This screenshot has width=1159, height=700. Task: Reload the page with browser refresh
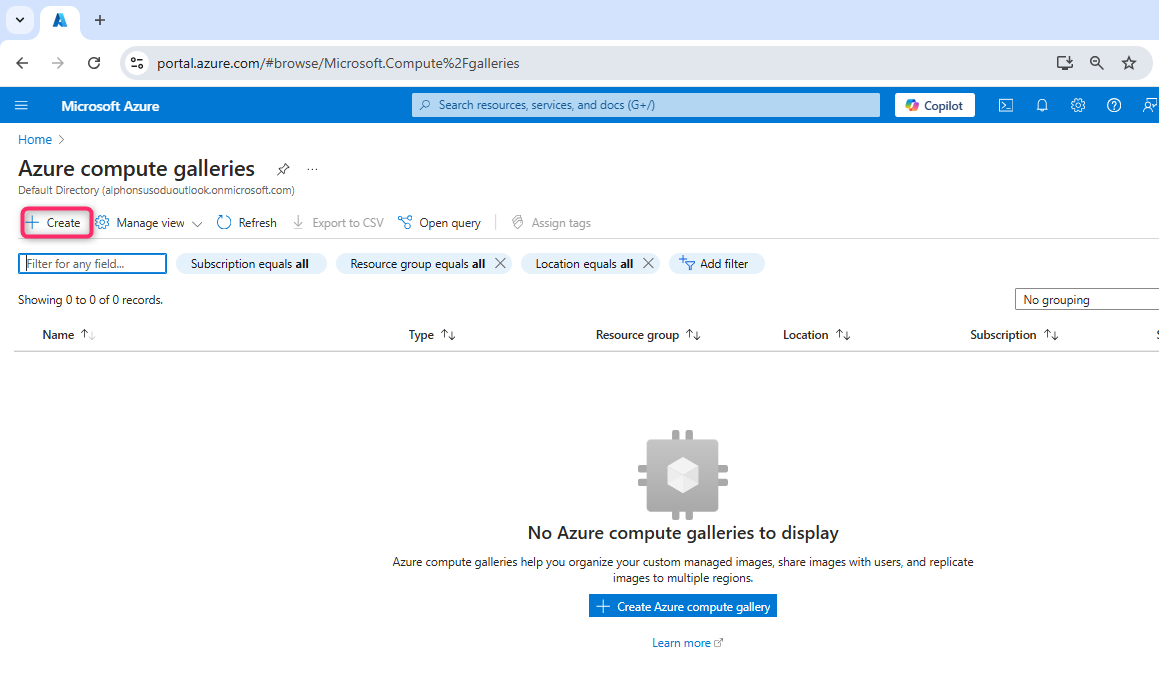pos(94,64)
